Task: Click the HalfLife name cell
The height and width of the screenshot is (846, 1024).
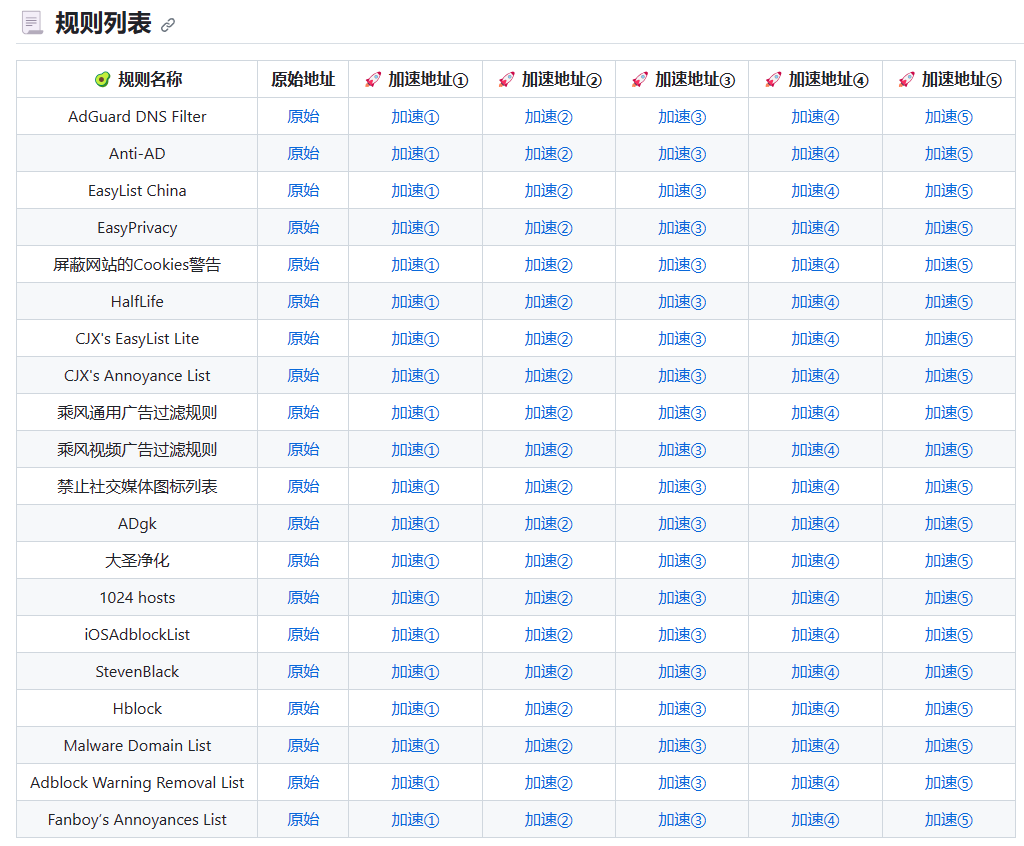Action: (137, 302)
